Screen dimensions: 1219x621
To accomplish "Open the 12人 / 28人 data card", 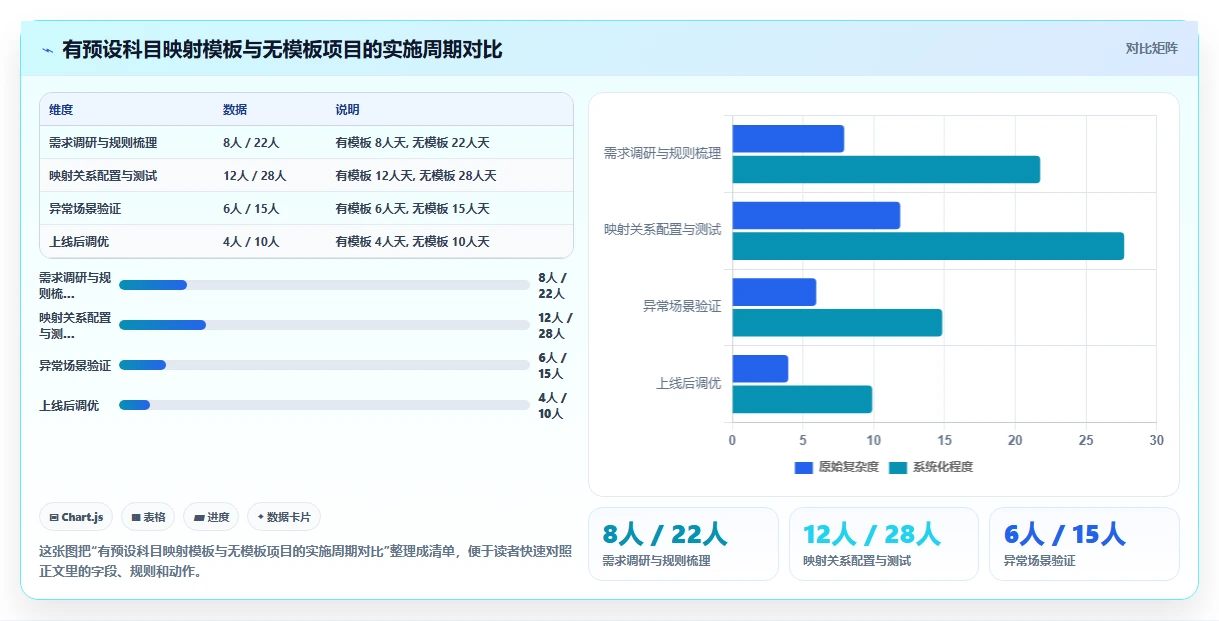I will (884, 544).
